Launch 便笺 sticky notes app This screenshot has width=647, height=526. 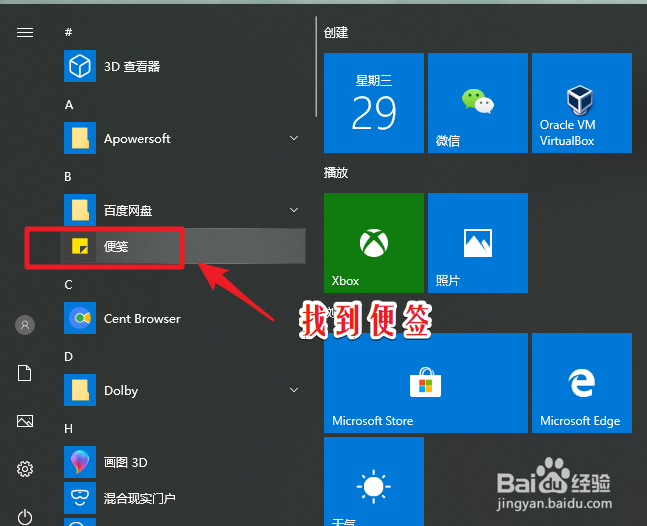[x=184, y=246]
